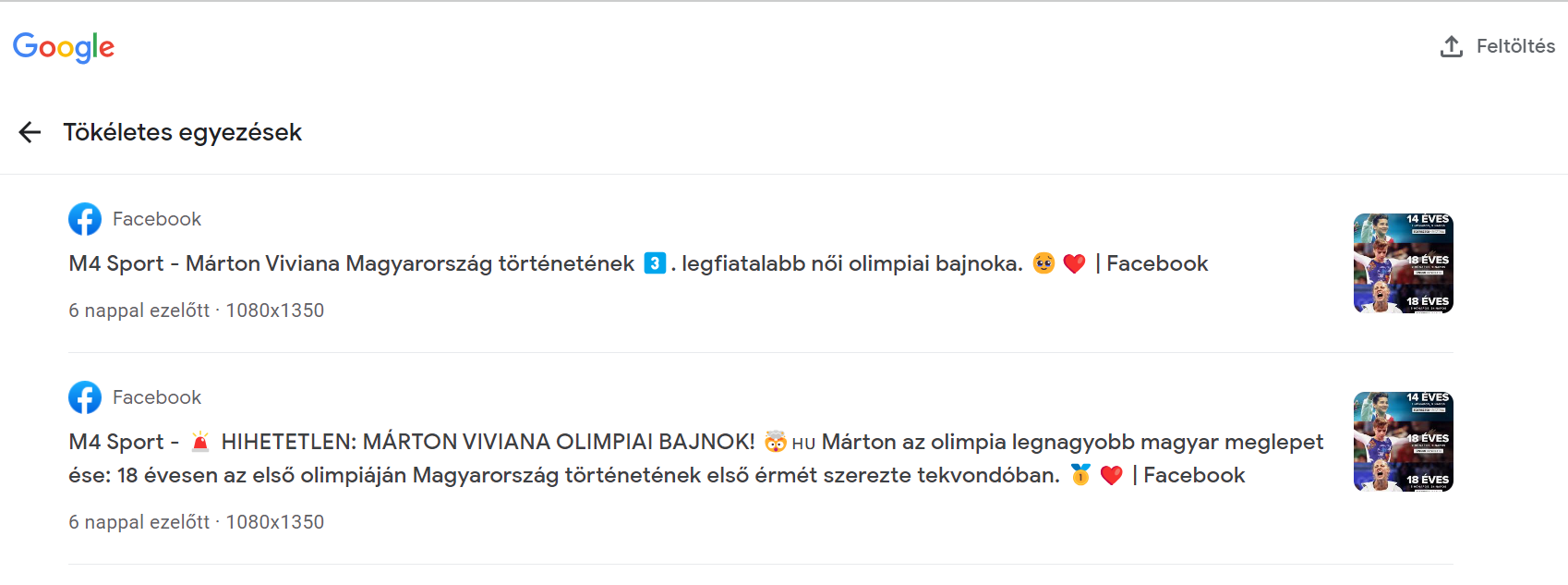Click the gold medal emoji in second title
The height and width of the screenshot is (585, 1568).
(1080, 475)
